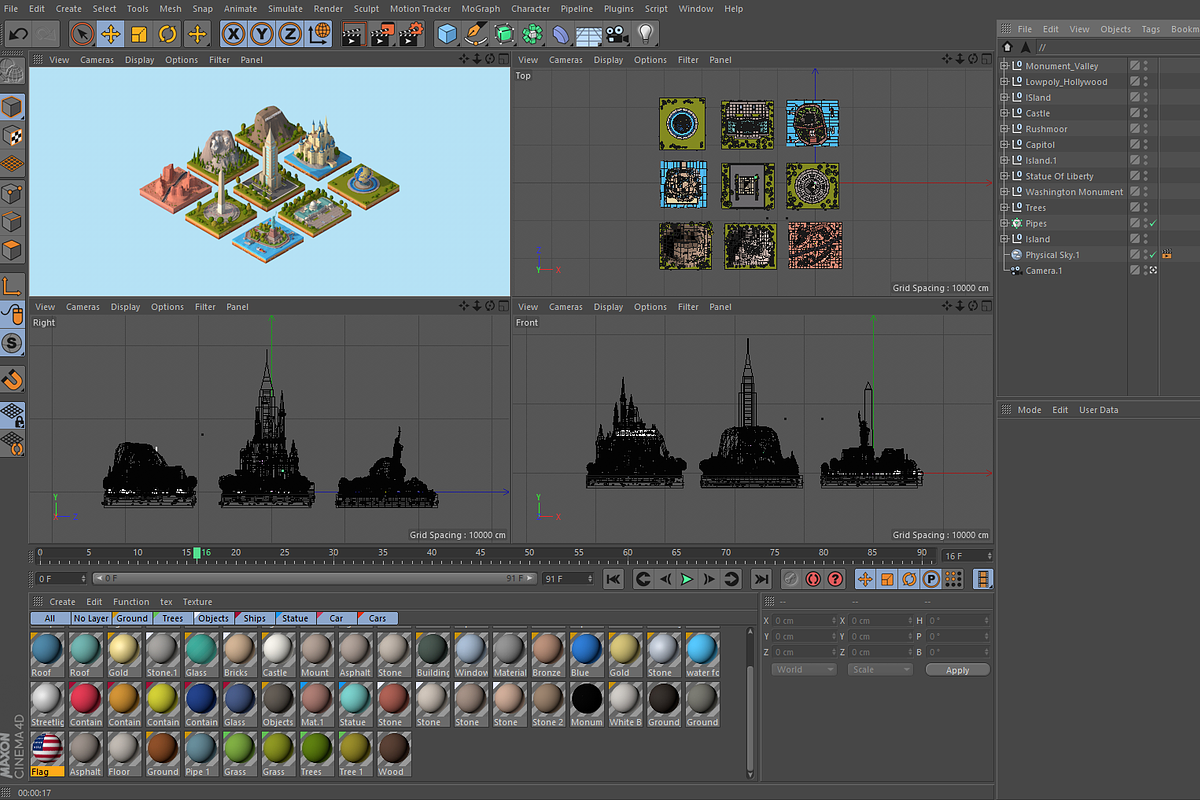
Task: Toggle Parameter keyframe recording P icon
Action: pos(931,579)
